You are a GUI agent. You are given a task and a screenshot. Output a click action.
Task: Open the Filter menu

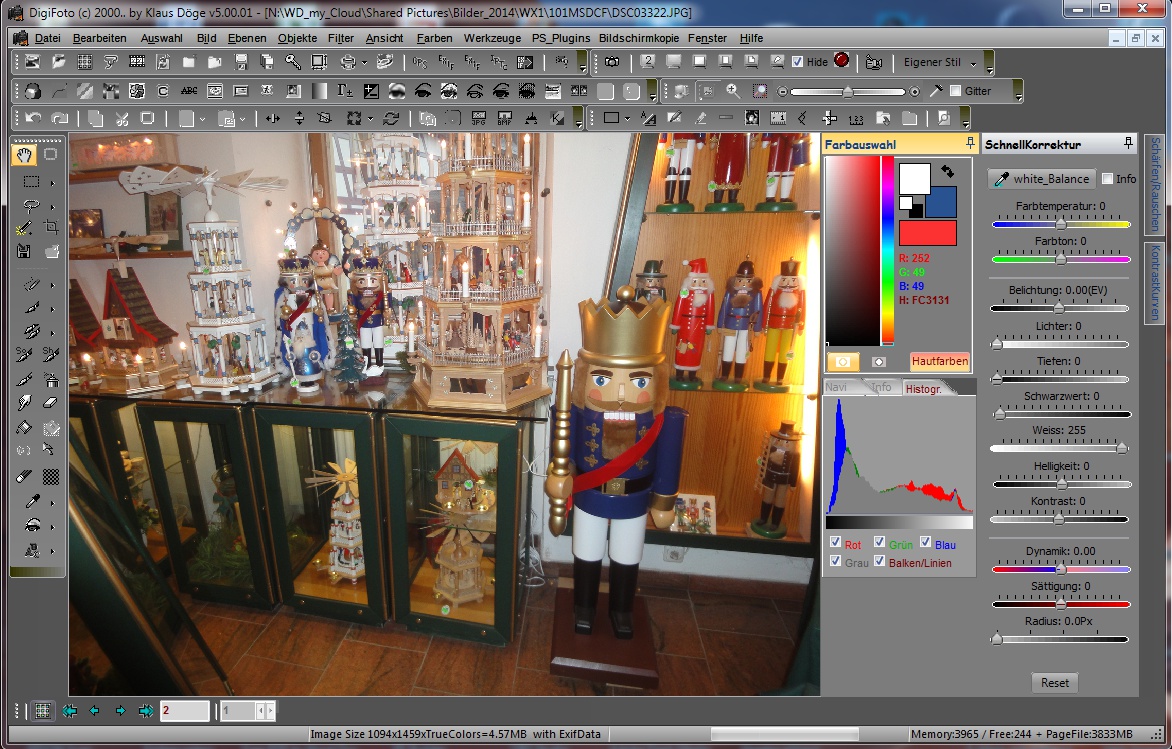[x=340, y=38]
